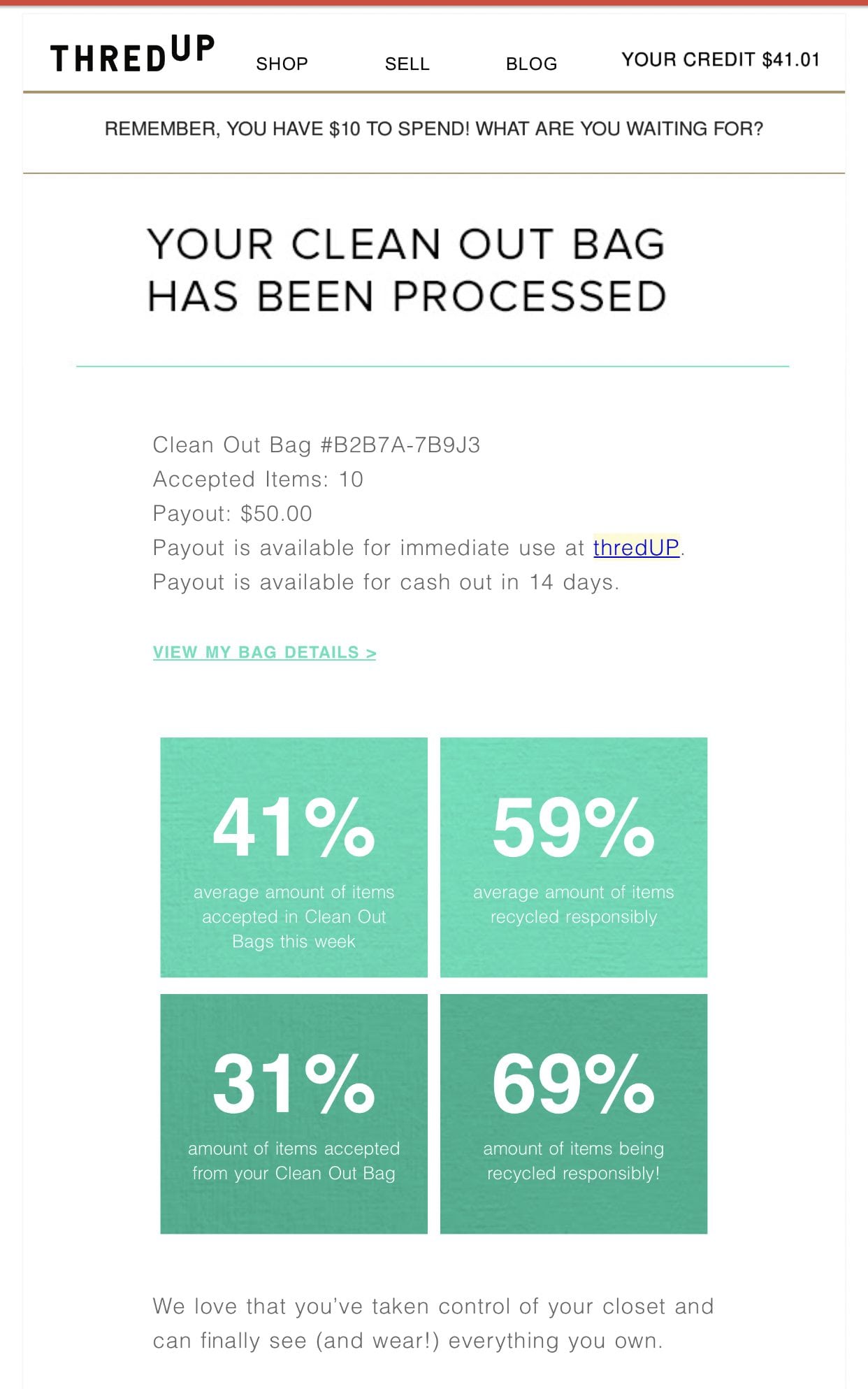Click the 41% accepted items tile
This screenshot has width=868, height=1389.
[x=294, y=857]
